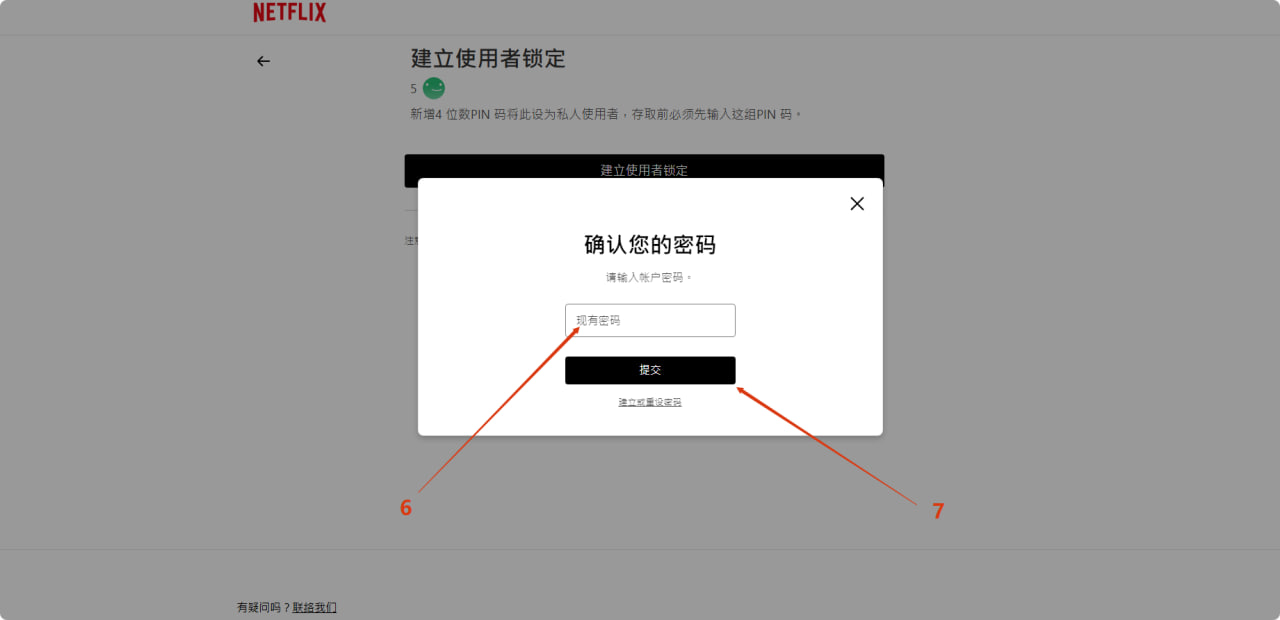This screenshot has height=620, width=1280.
Task: Click the back arrow icon
Action: (263, 61)
